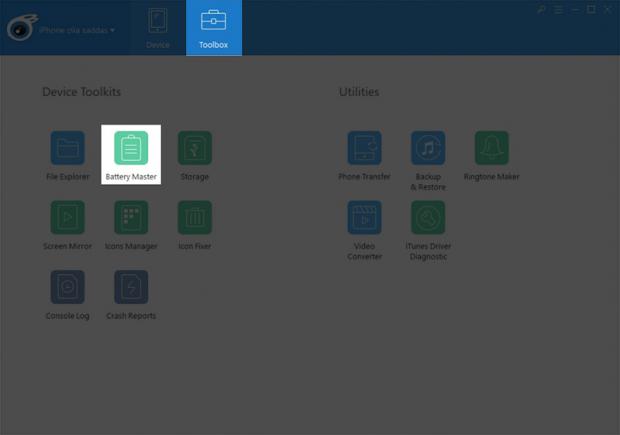Launch Video Converter

click(x=364, y=217)
